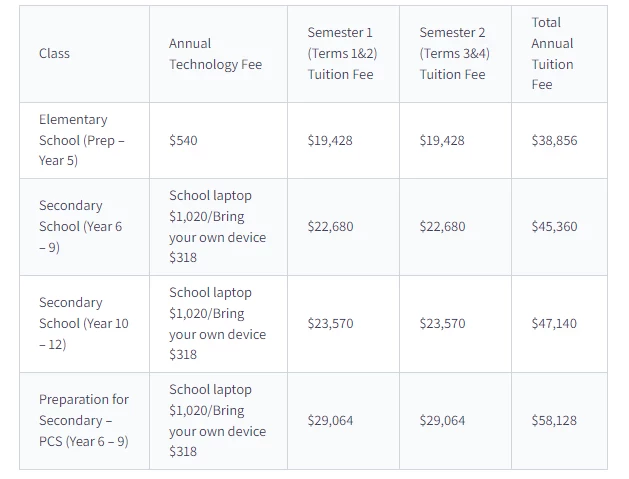Click Semester 2 Tuition Fee header

[455, 53]
